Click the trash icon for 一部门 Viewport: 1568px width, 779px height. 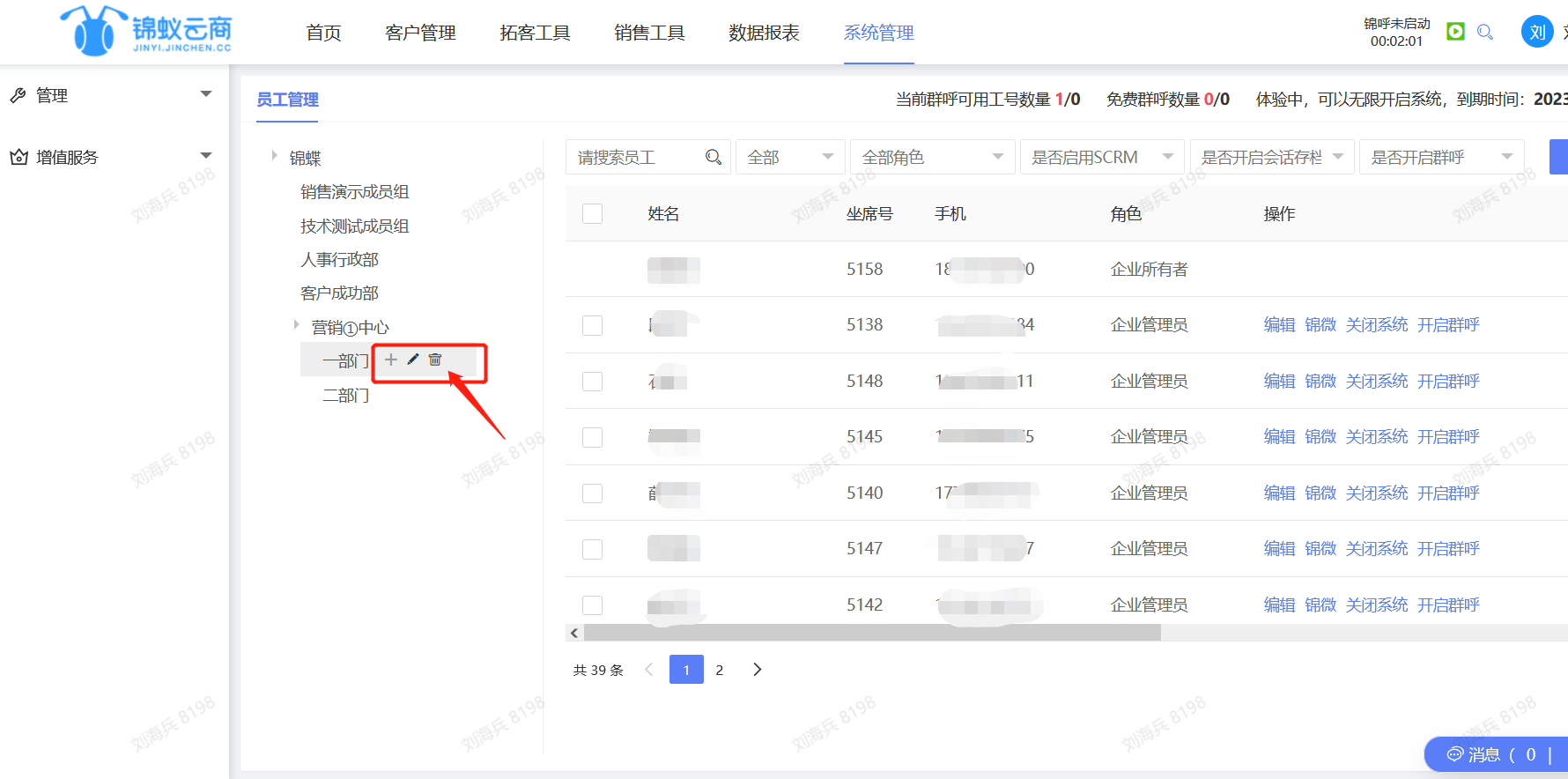click(x=435, y=360)
